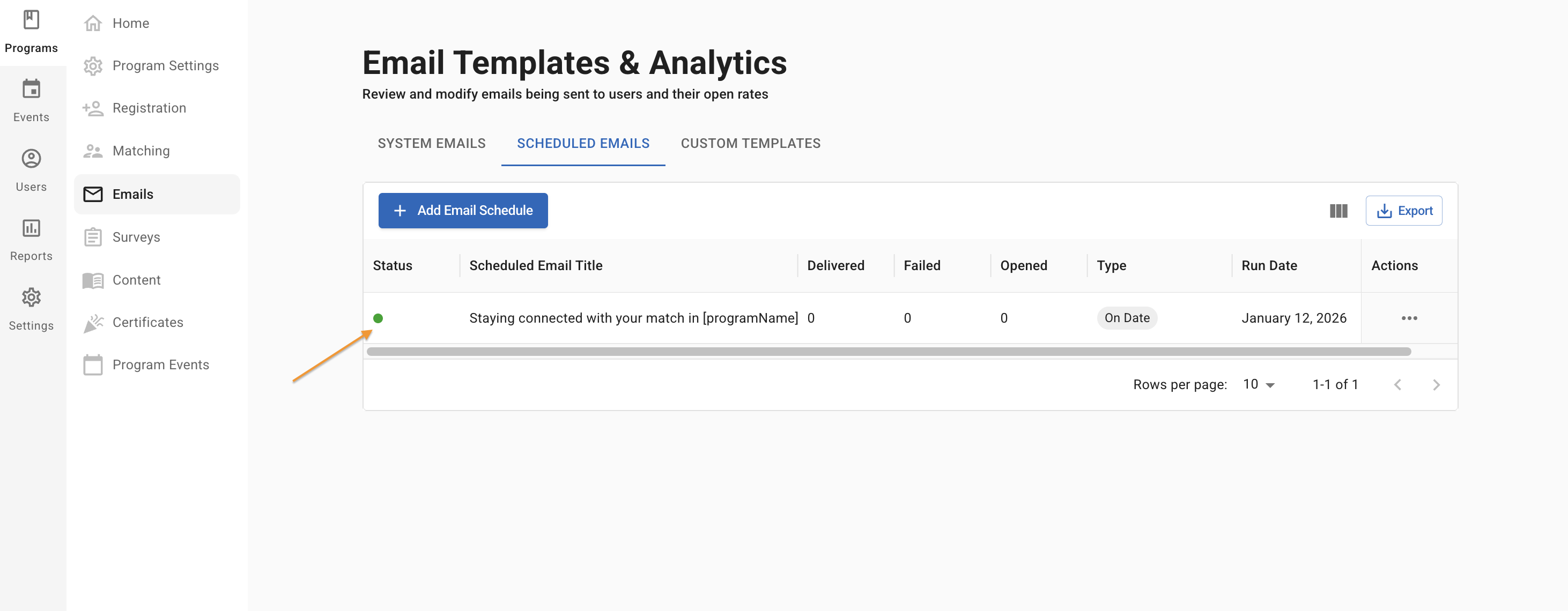
Task: Open the Users profile icon
Action: 31,159
